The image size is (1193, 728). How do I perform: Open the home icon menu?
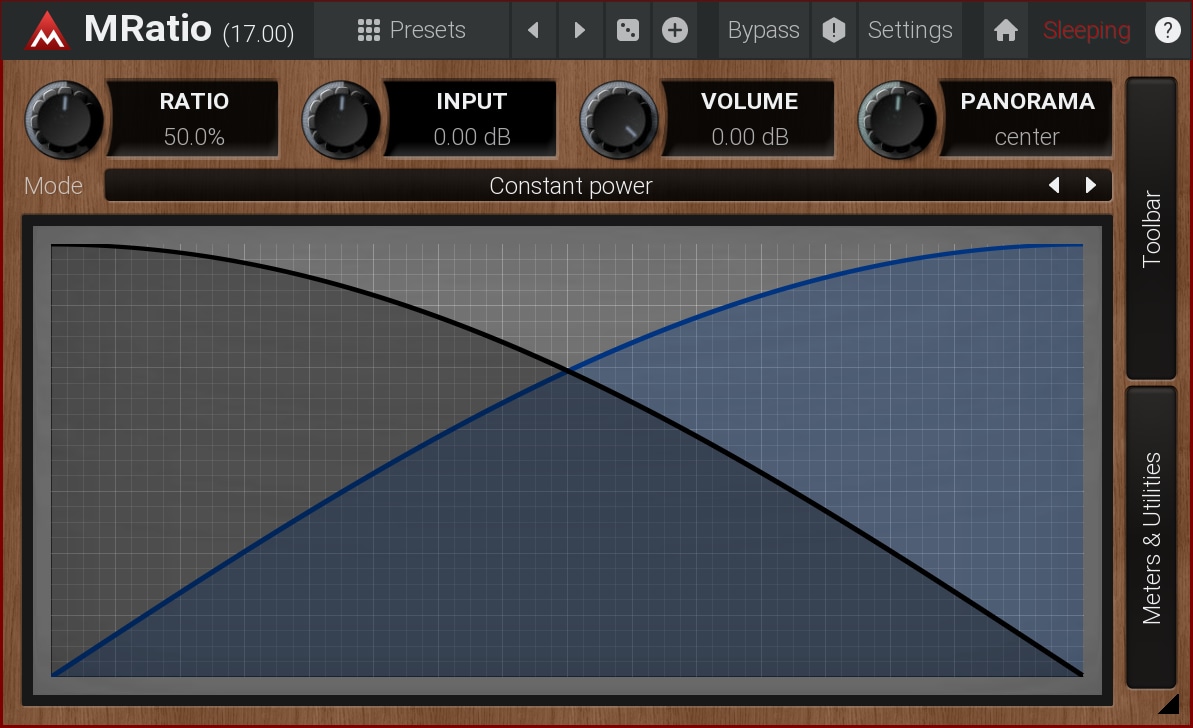pyautogui.click(x=1006, y=30)
